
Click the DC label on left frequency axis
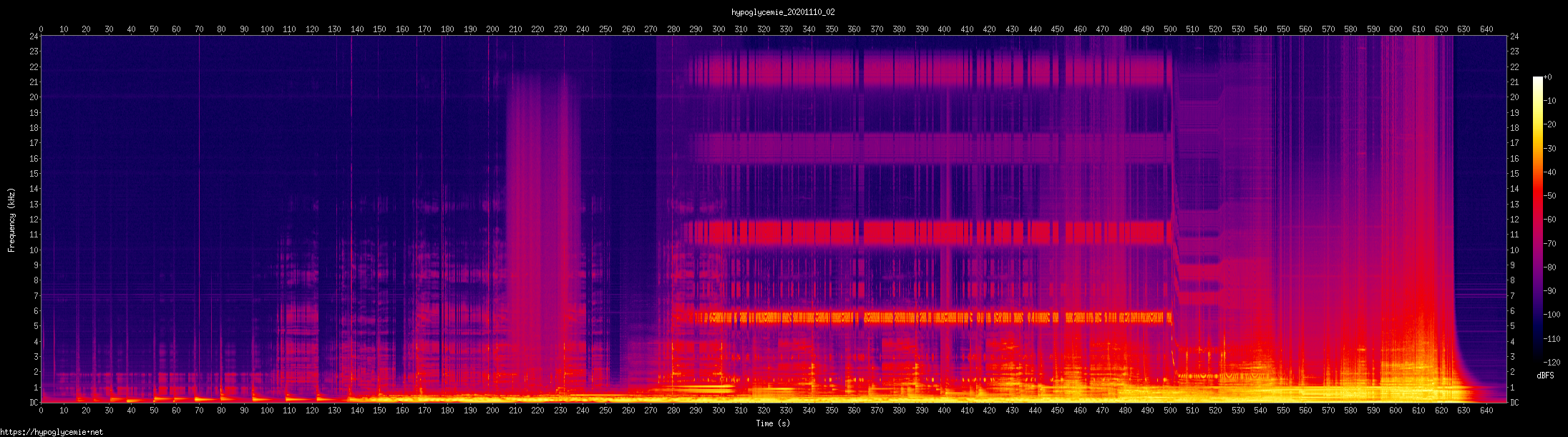click(33, 403)
